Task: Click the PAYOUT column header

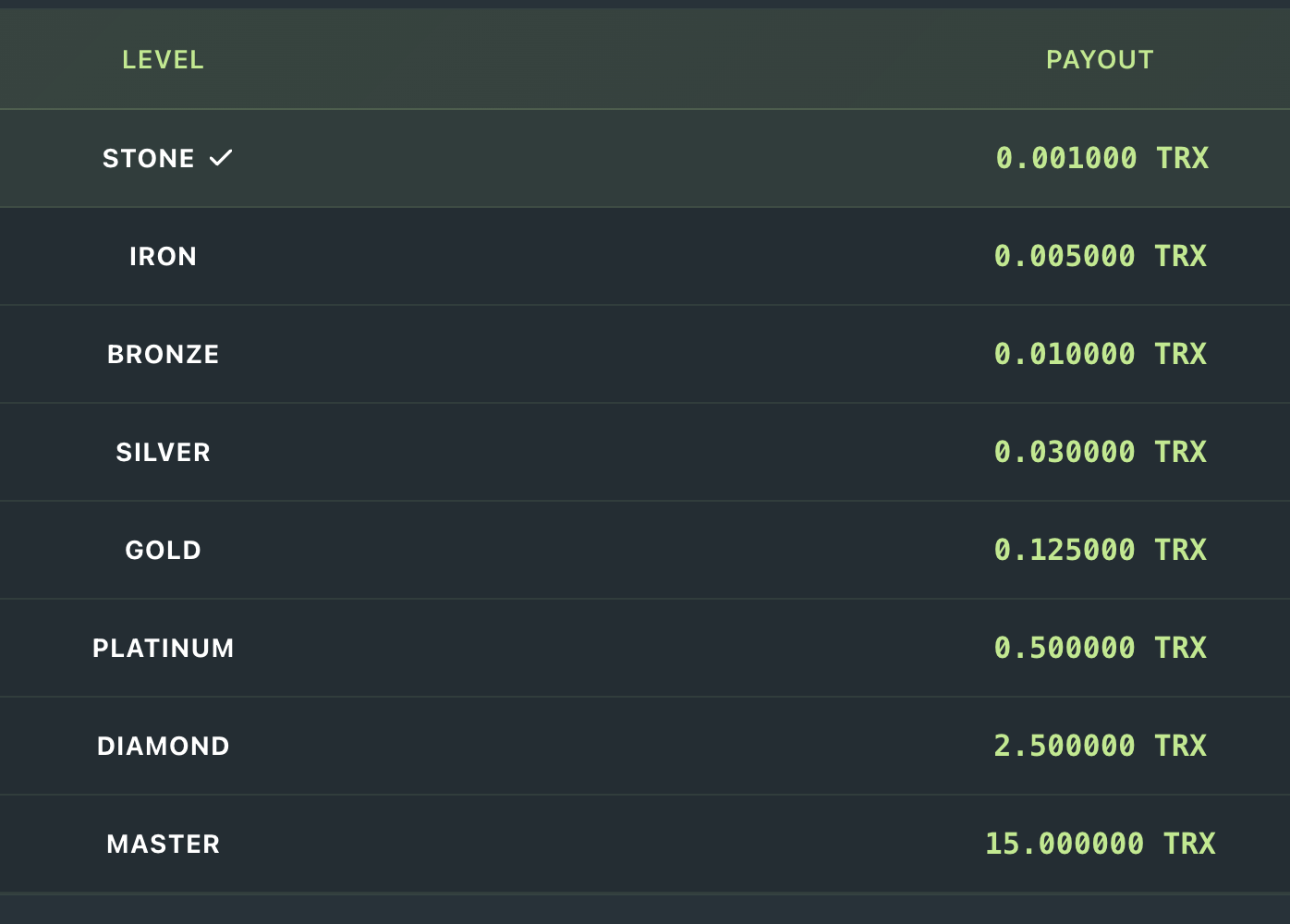Action: pos(1100,60)
